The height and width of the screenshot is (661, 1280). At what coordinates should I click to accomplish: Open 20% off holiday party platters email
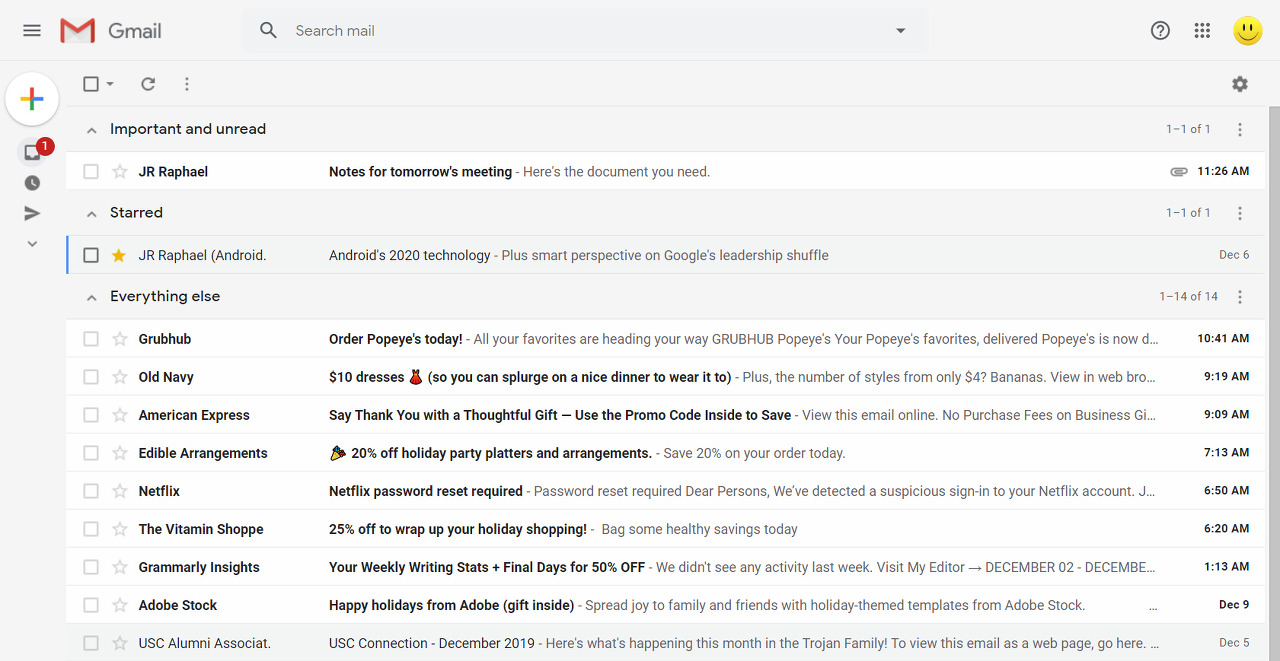pos(665,453)
